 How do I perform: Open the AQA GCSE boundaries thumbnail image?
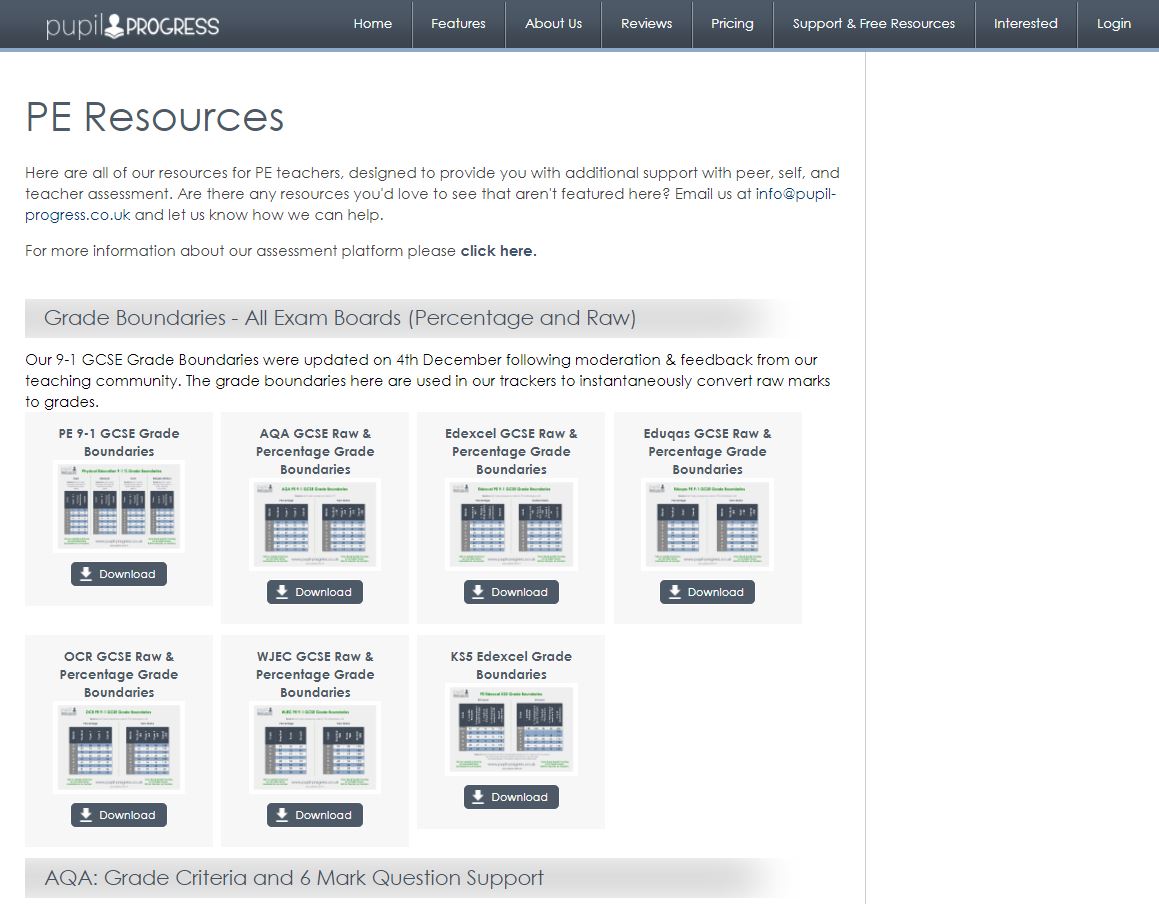click(314, 524)
